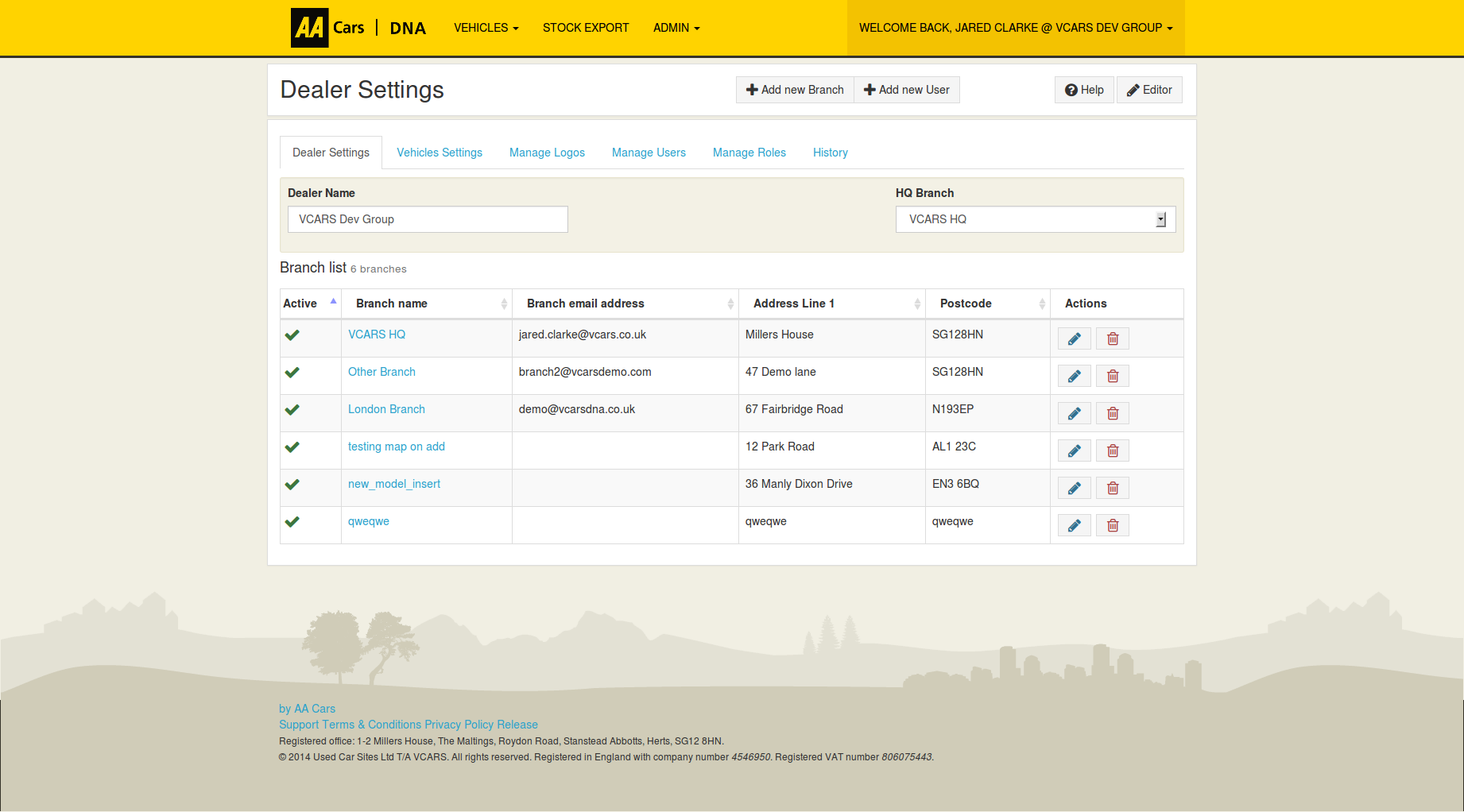Screen dimensions: 1464x812
Task: Switch to the Manage Users tab
Action: pyautogui.click(x=649, y=152)
